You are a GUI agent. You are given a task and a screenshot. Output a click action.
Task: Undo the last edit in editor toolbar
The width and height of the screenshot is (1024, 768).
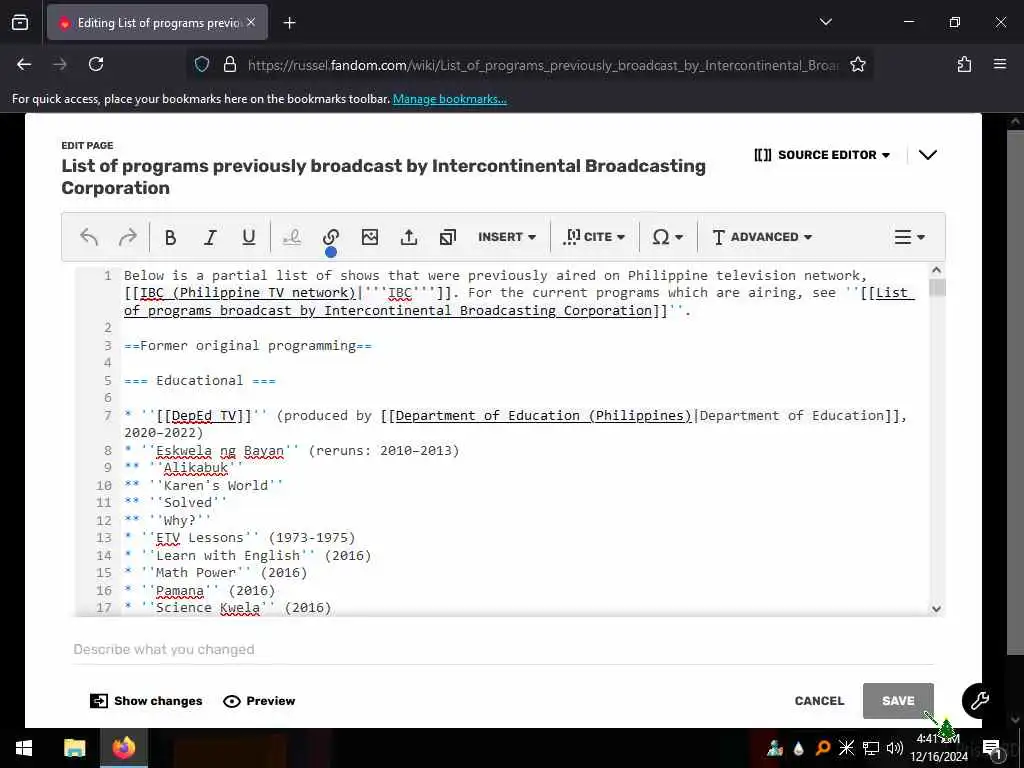(x=89, y=236)
